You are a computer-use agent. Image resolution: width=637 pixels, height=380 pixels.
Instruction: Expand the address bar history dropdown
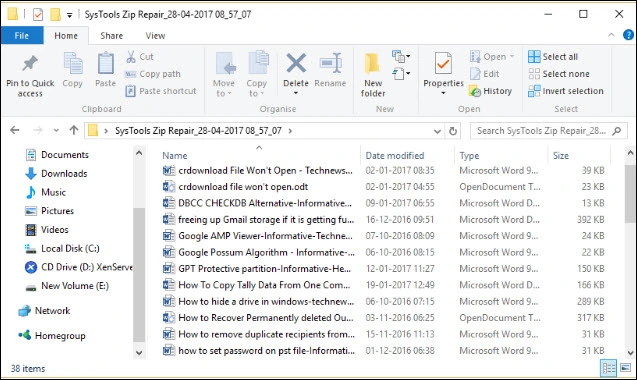pyautogui.click(x=437, y=131)
